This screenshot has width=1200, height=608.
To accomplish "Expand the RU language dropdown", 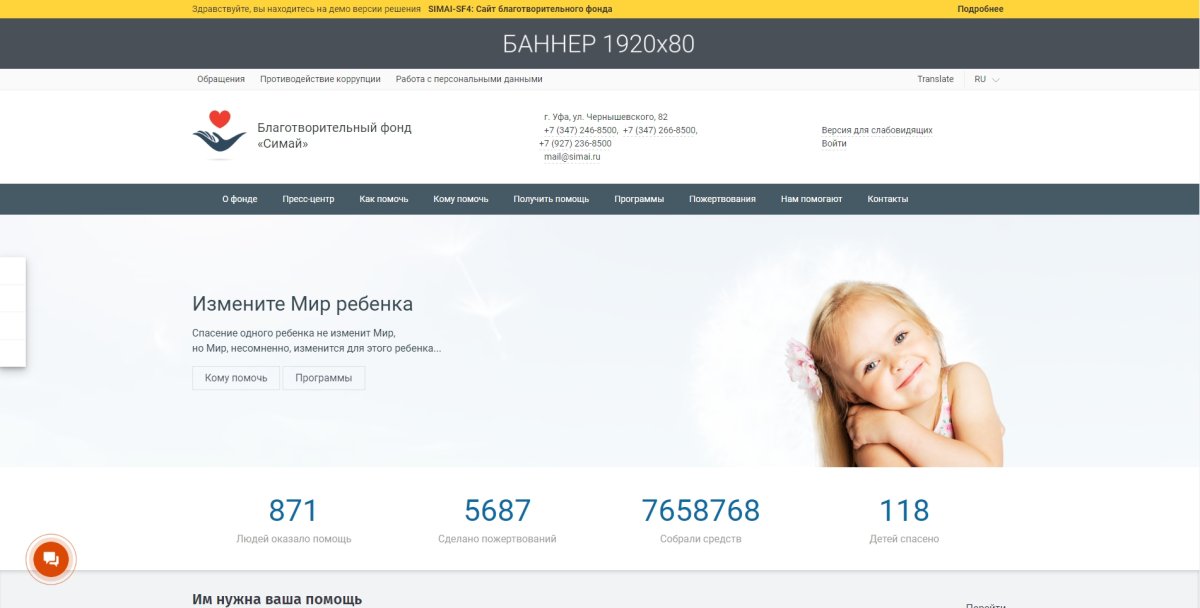I will coord(986,79).
